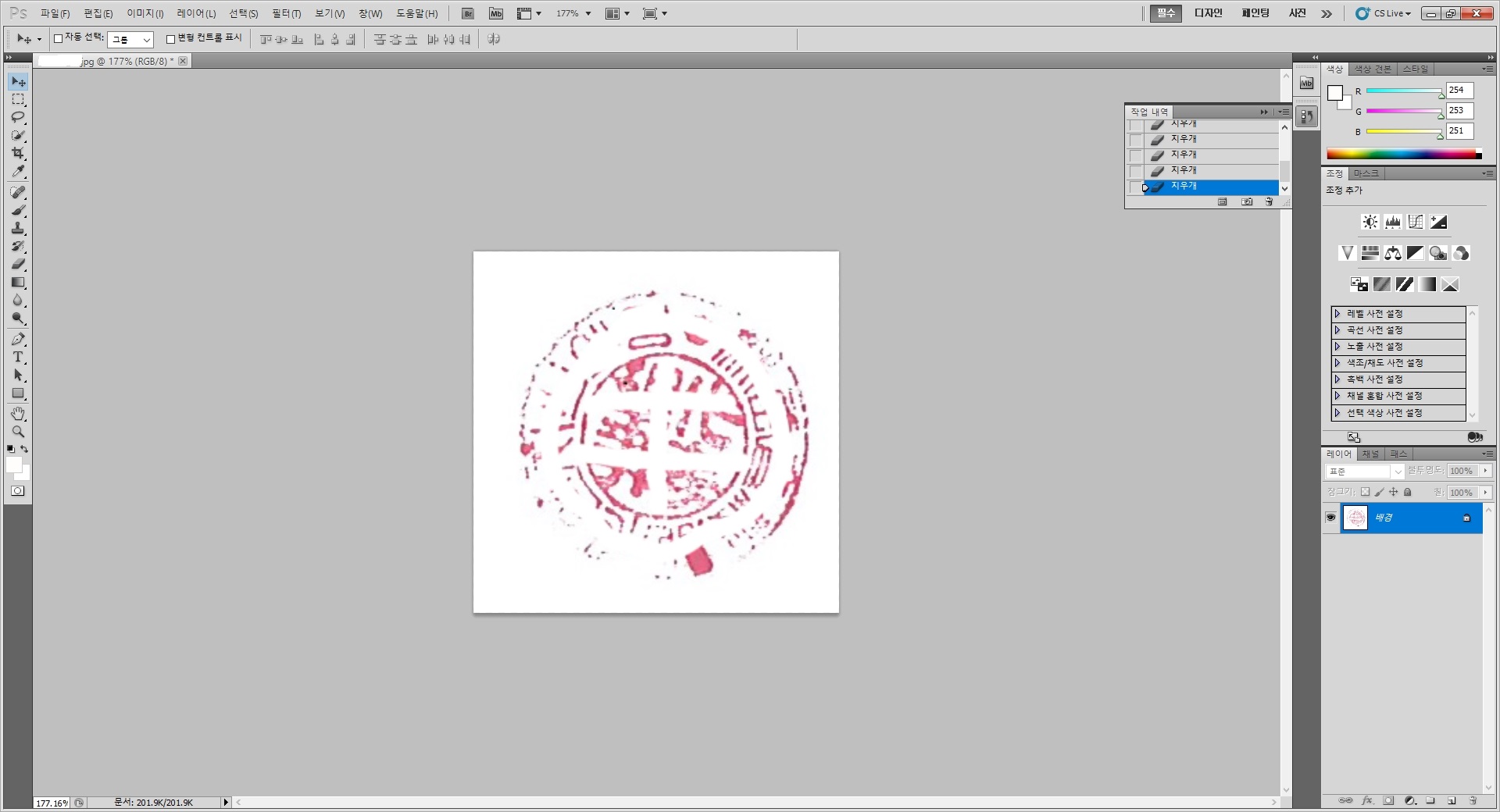Open the 그룹 auto-select dropdown
This screenshot has height=812, width=1500.
pyautogui.click(x=130, y=40)
